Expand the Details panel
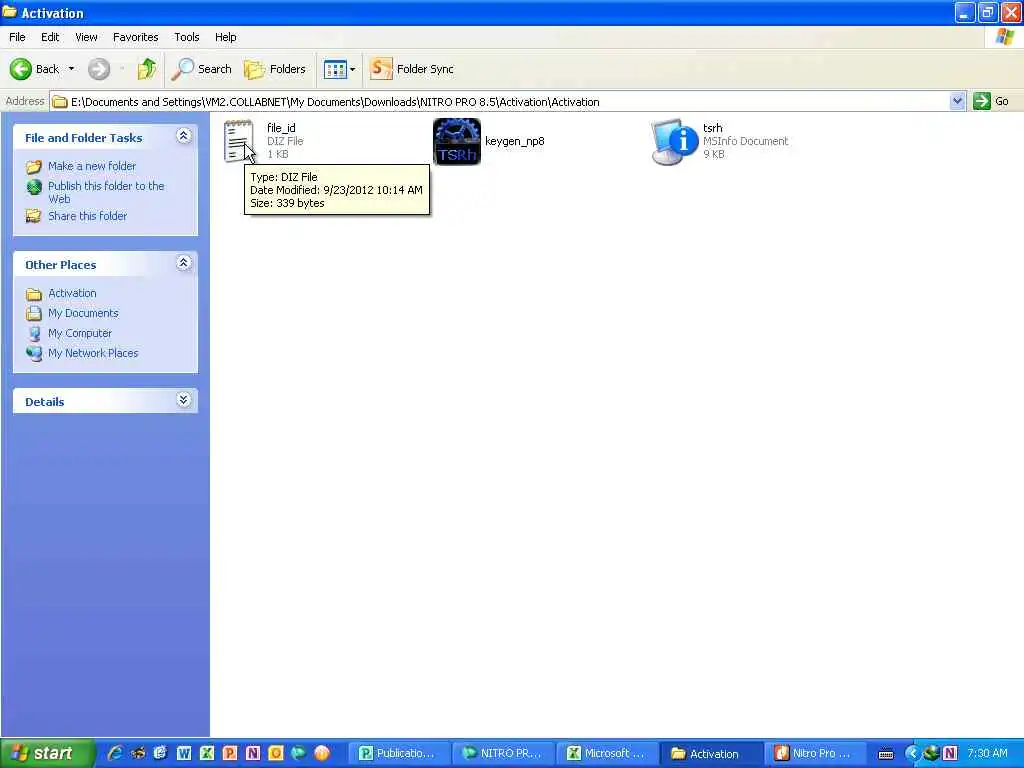 (184, 400)
